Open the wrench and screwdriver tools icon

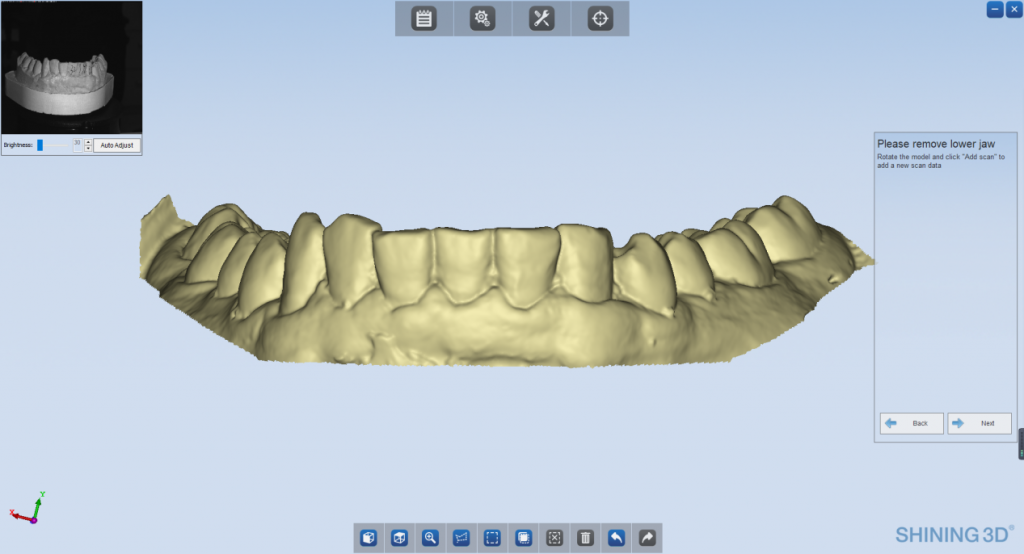tap(541, 18)
